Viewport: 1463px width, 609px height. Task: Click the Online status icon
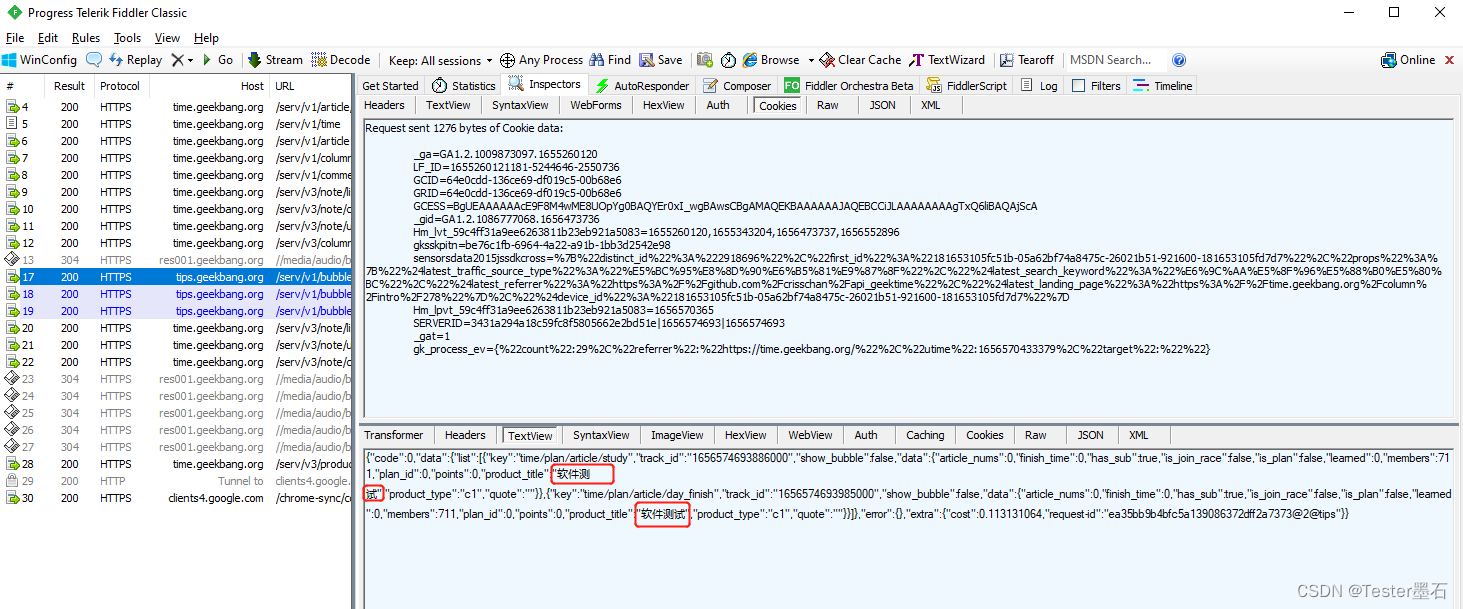coord(1389,59)
